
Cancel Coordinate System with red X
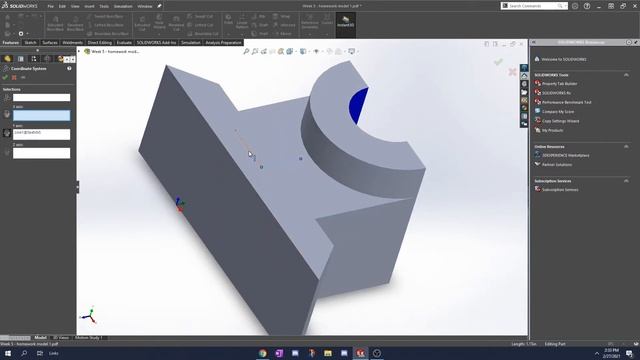[14, 77]
